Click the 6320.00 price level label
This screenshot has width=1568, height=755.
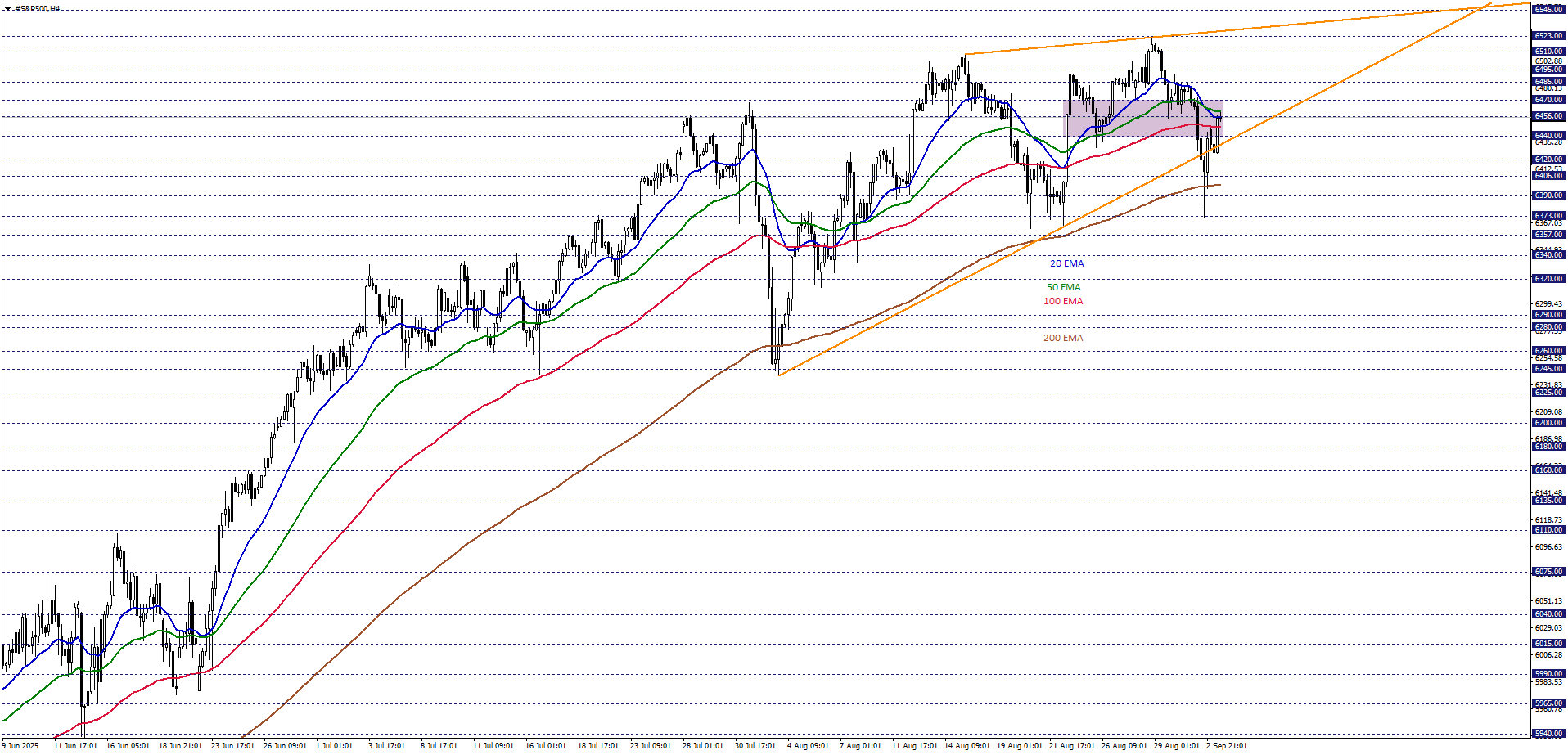click(1548, 279)
